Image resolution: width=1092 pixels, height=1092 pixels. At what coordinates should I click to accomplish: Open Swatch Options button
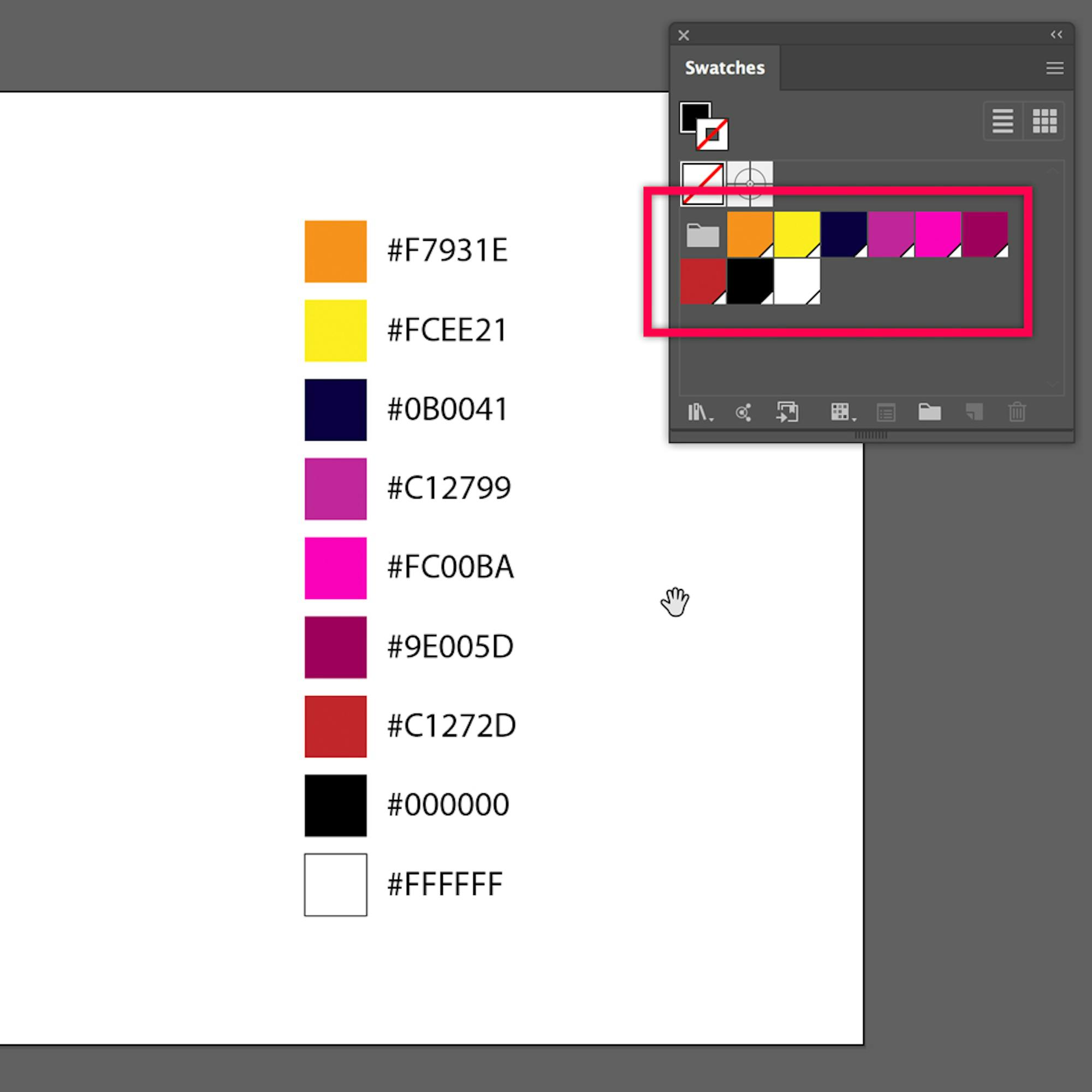pyautogui.click(x=886, y=413)
